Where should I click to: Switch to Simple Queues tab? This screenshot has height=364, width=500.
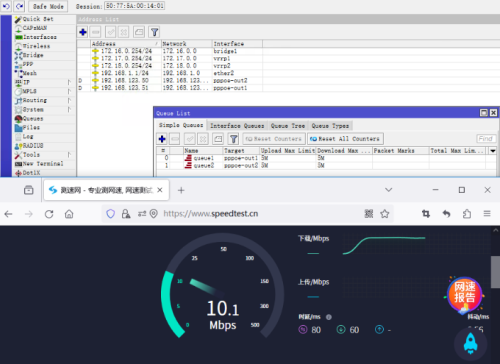[181, 125]
